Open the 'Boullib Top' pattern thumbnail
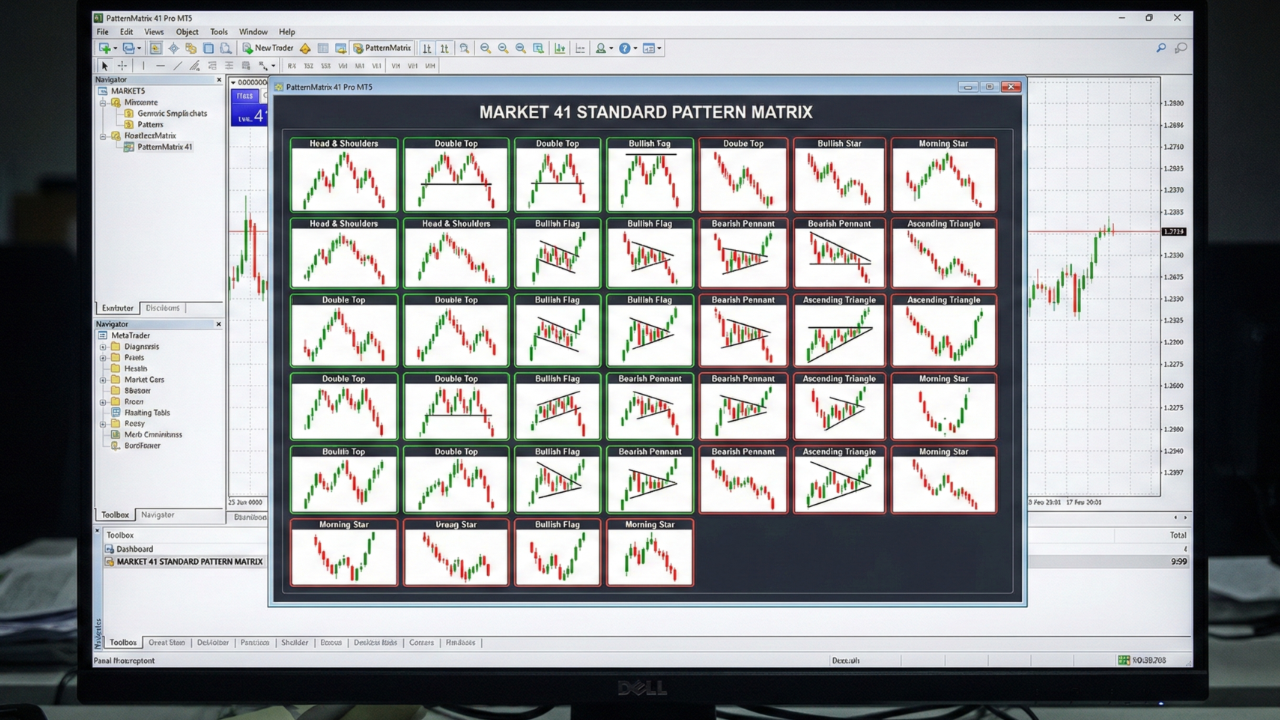Image resolution: width=1280 pixels, height=720 pixels. click(x=344, y=479)
